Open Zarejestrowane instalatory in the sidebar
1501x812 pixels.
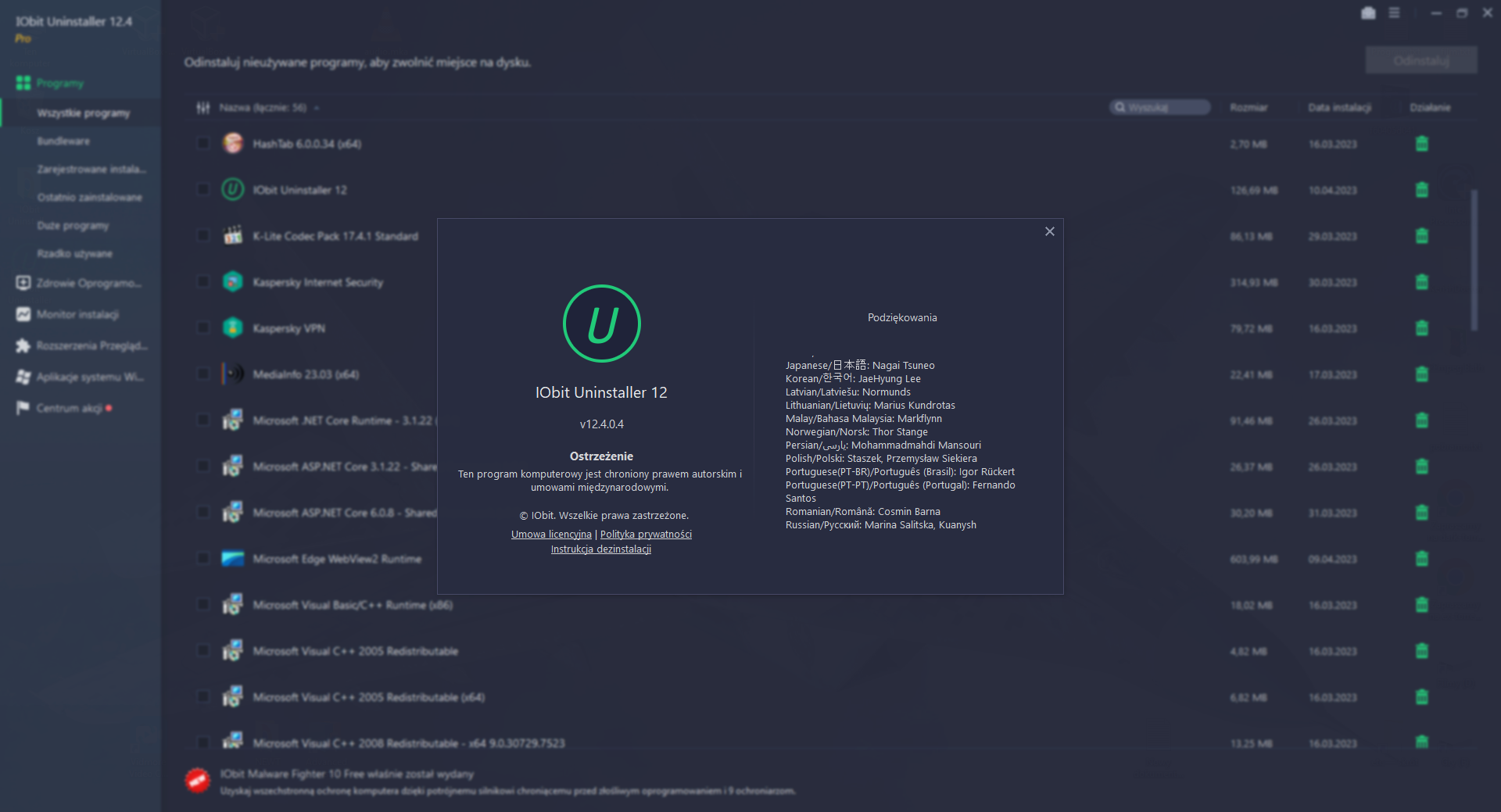click(x=91, y=170)
